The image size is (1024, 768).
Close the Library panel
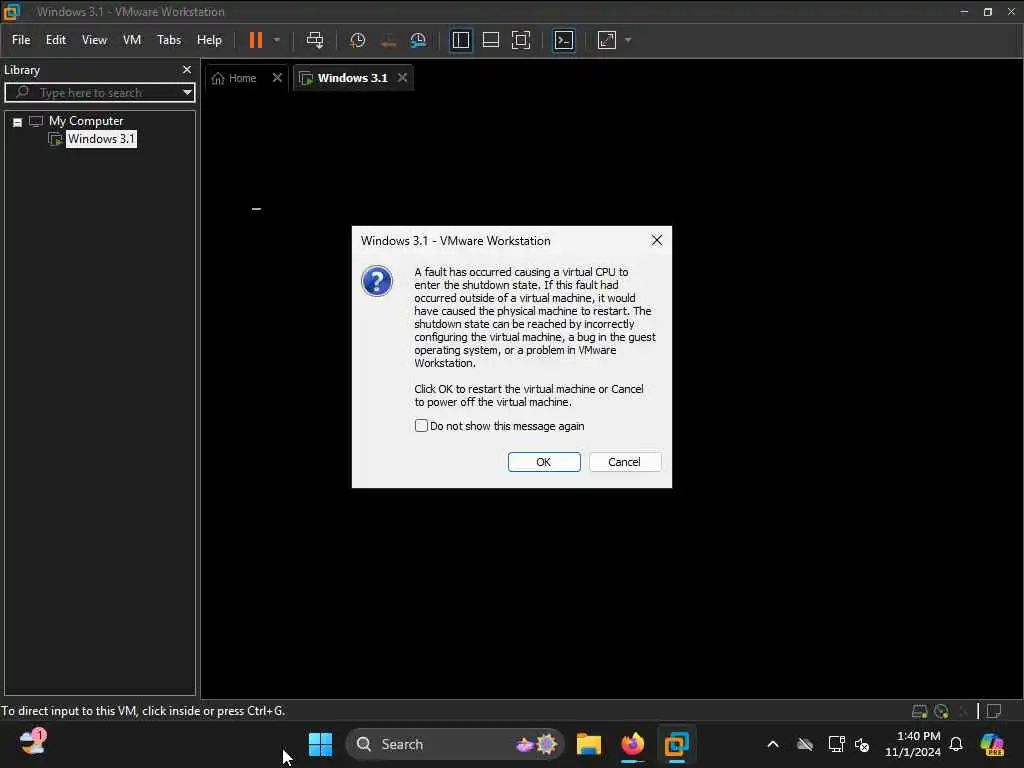(x=187, y=69)
